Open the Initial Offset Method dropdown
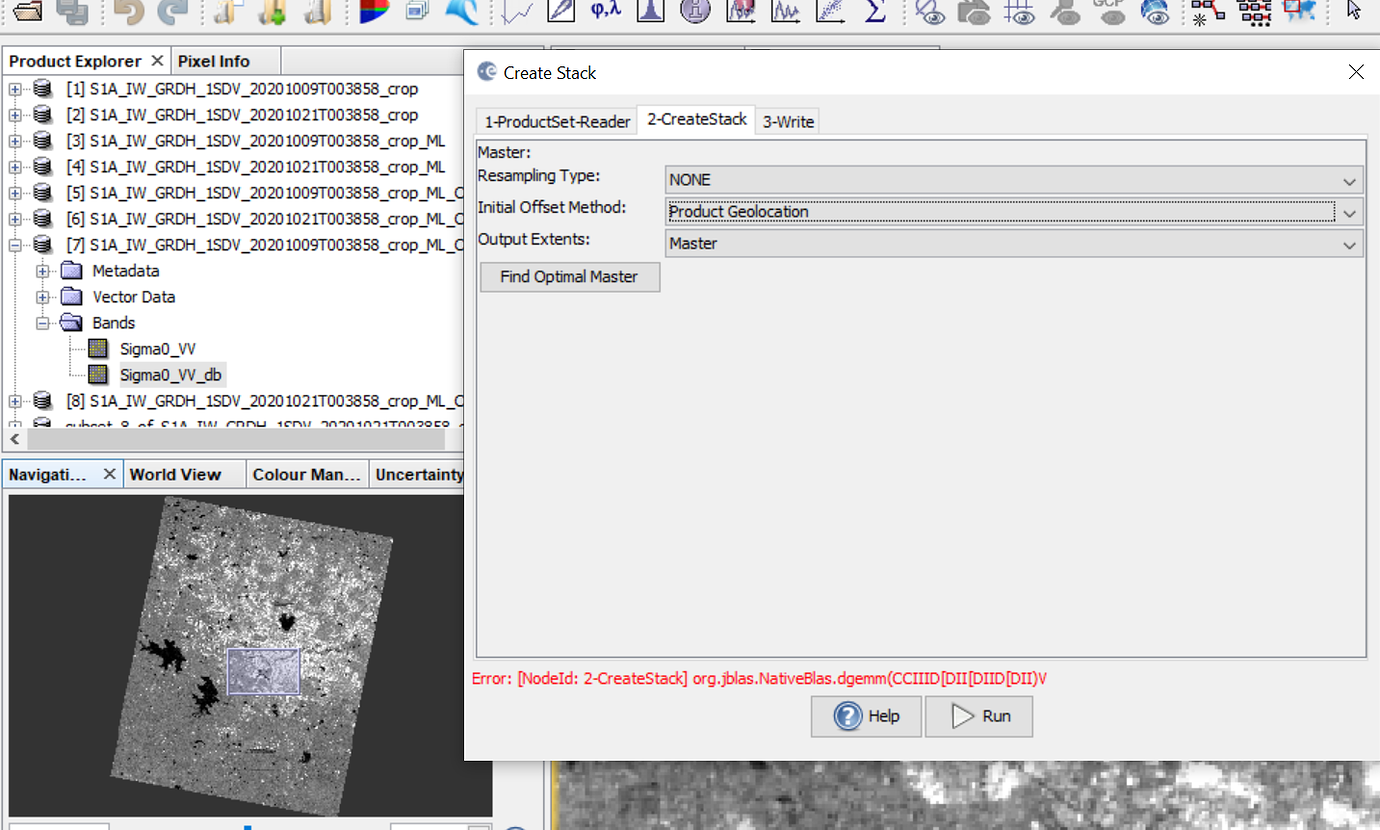The image size is (1380, 830). (1014, 212)
